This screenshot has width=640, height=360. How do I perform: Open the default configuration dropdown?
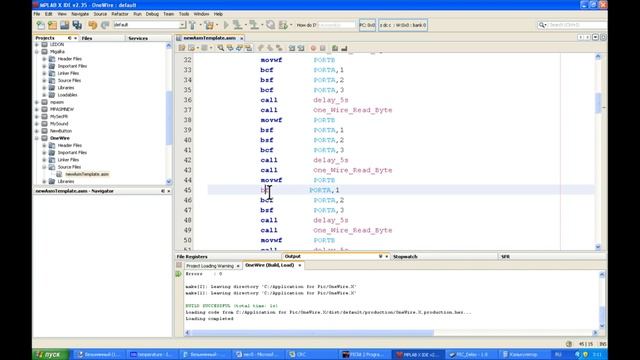182,25
